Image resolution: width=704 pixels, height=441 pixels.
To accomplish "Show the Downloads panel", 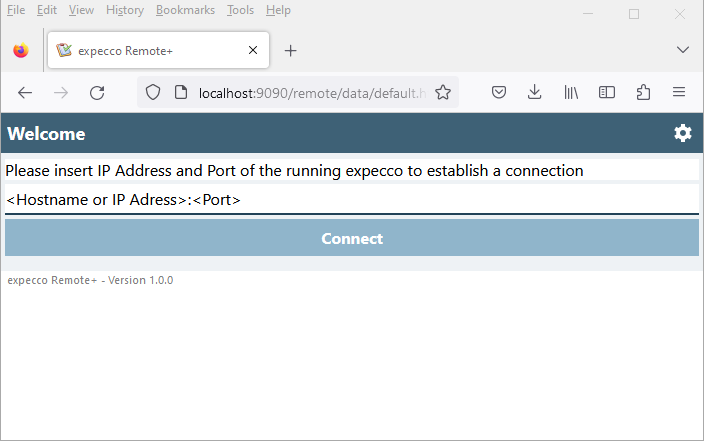I will [535, 92].
